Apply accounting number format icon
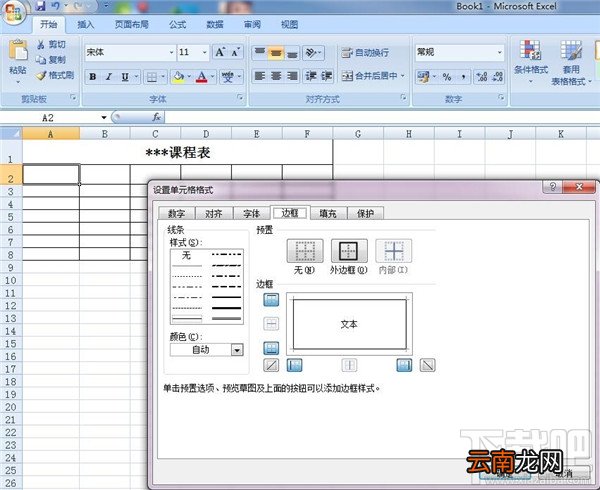The height and width of the screenshot is (490, 600). coord(426,77)
